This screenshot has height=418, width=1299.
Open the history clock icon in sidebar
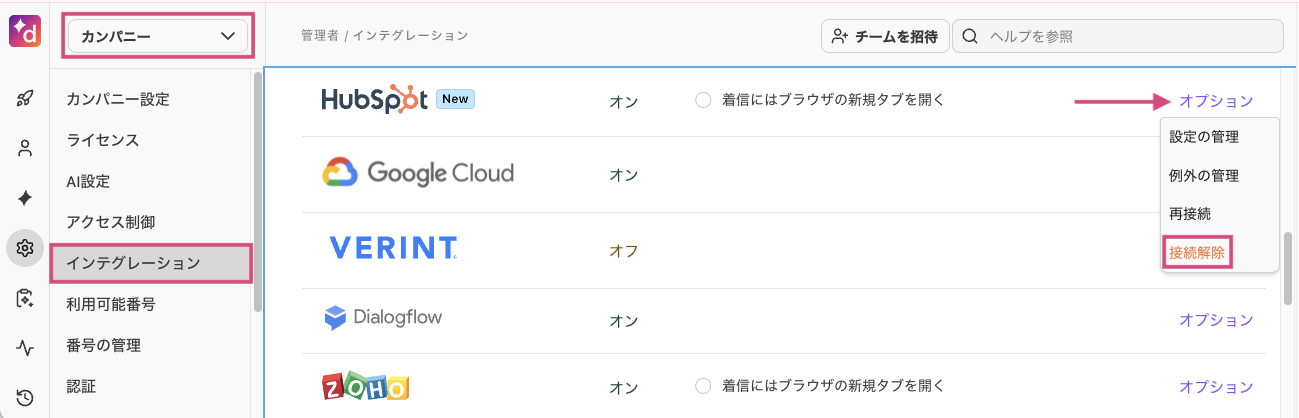click(x=25, y=397)
